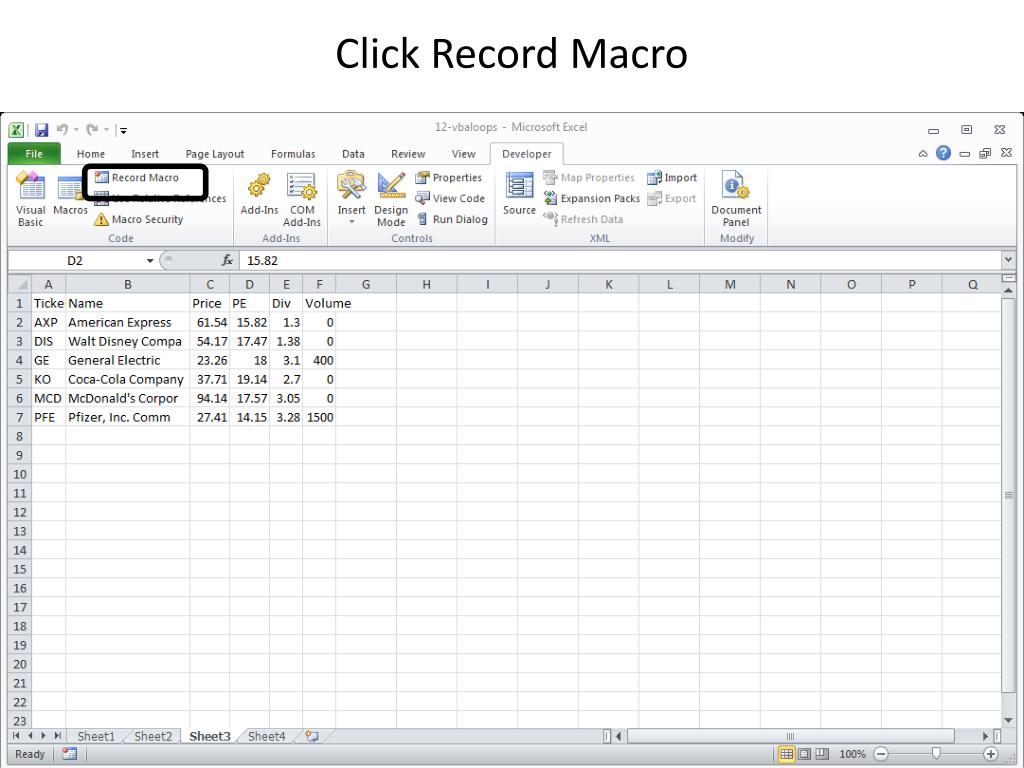Switch to the Data tab

353,154
